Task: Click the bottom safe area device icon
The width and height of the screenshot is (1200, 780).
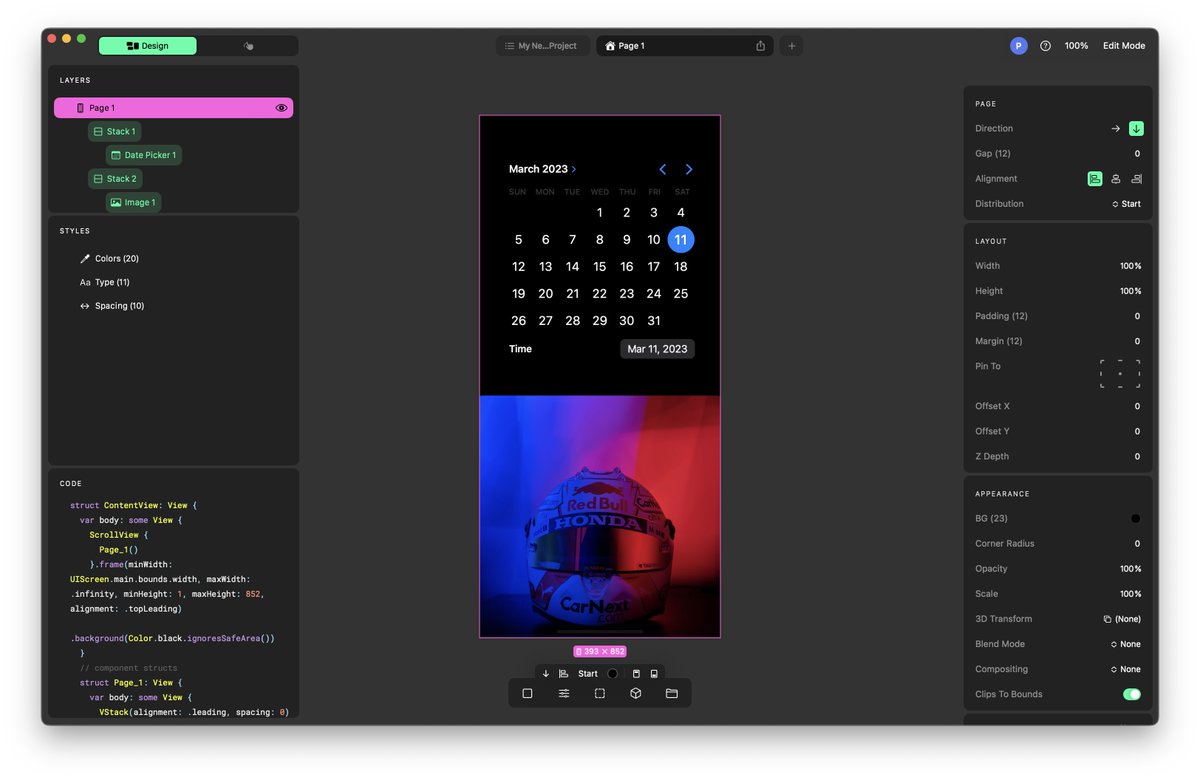Action: click(654, 674)
